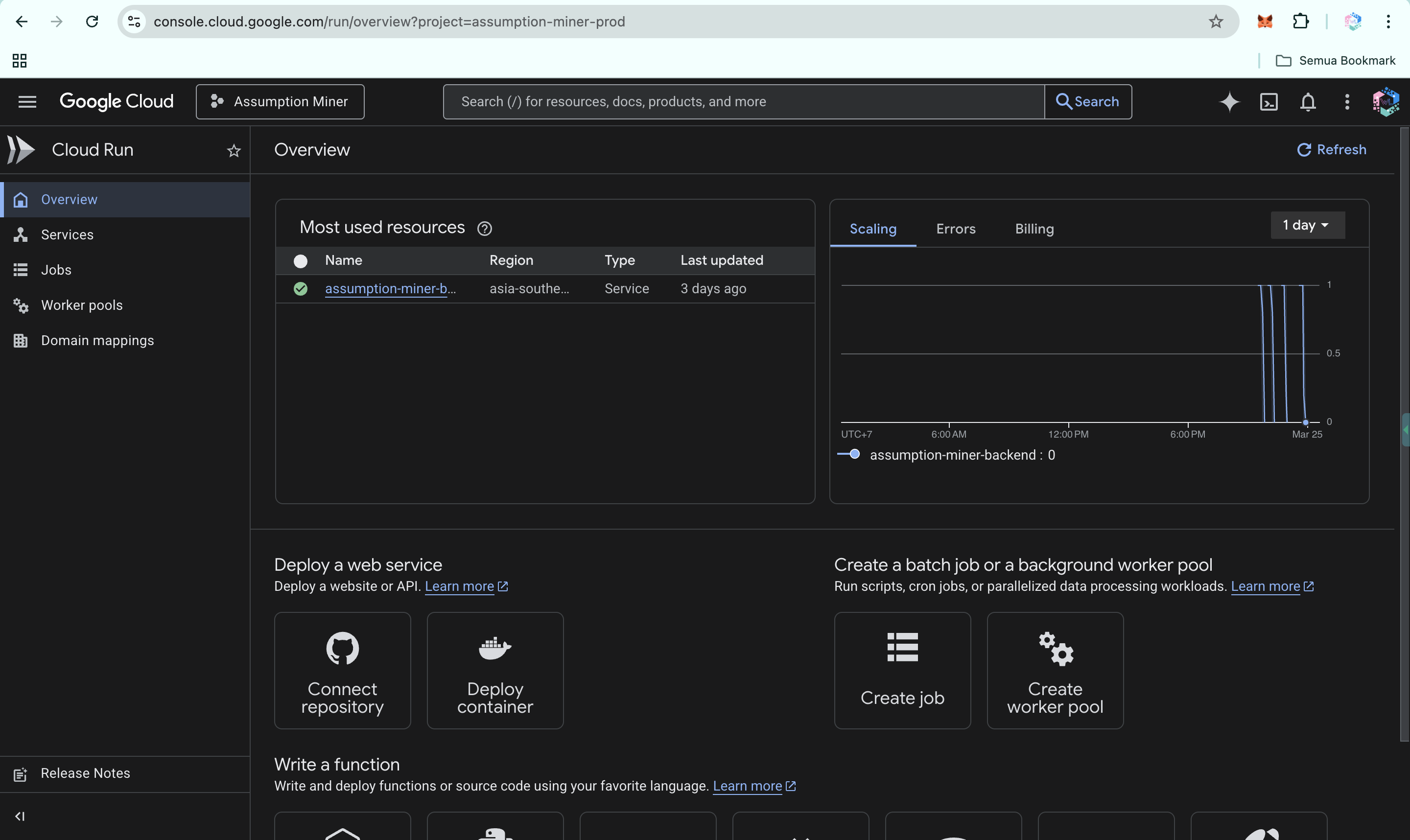Open the console settings three-dot menu
The height and width of the screenshot is (840, 1410).
point(1347,102)
